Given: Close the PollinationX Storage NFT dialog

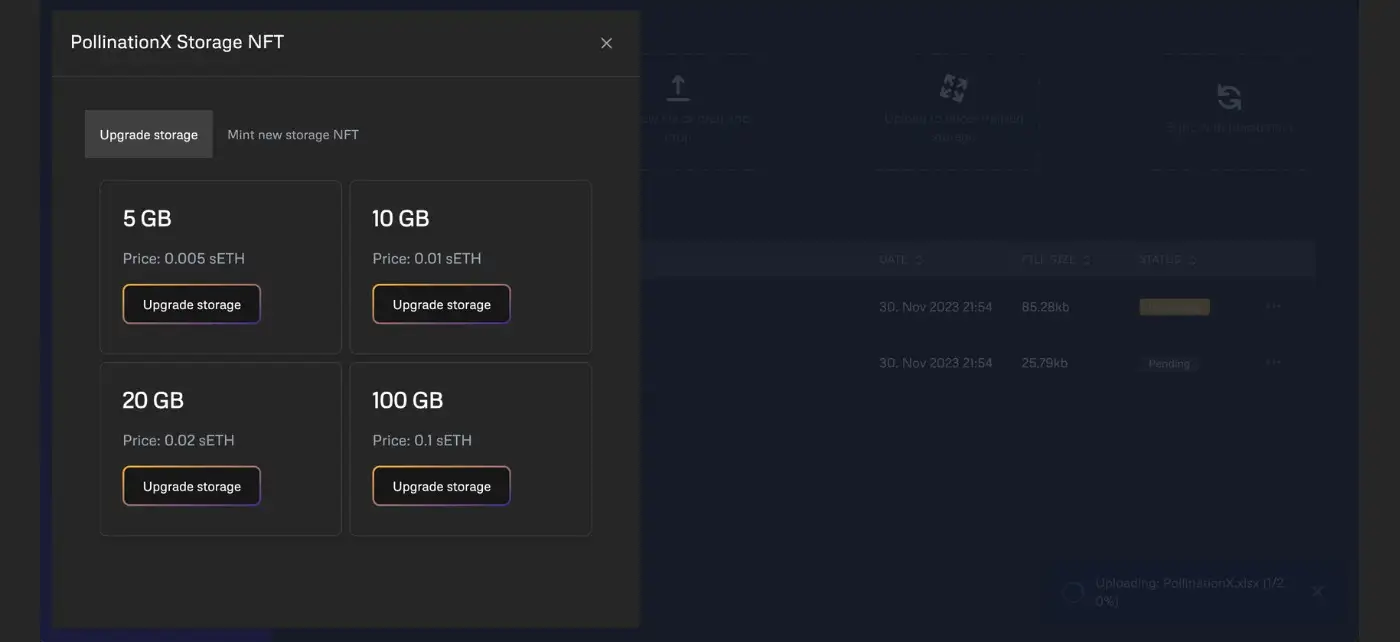Looking at the screenshot, I should (x=606, y=43).
